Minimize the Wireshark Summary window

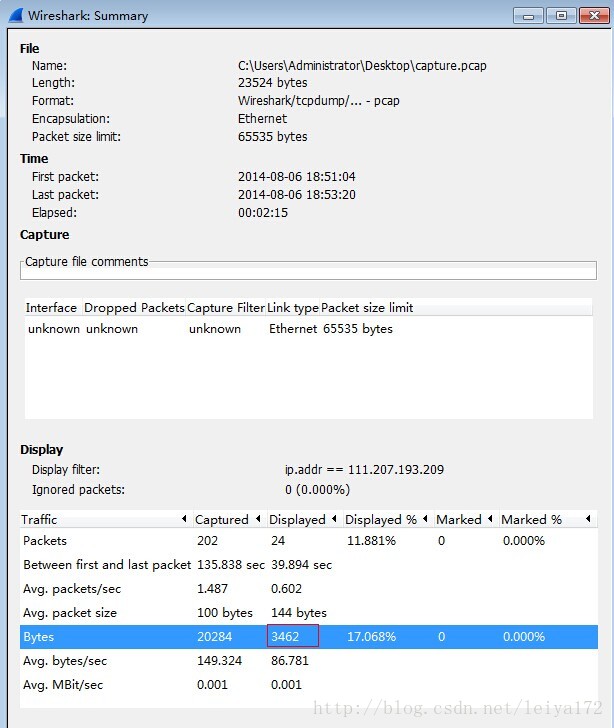click(x=528, y=16)
